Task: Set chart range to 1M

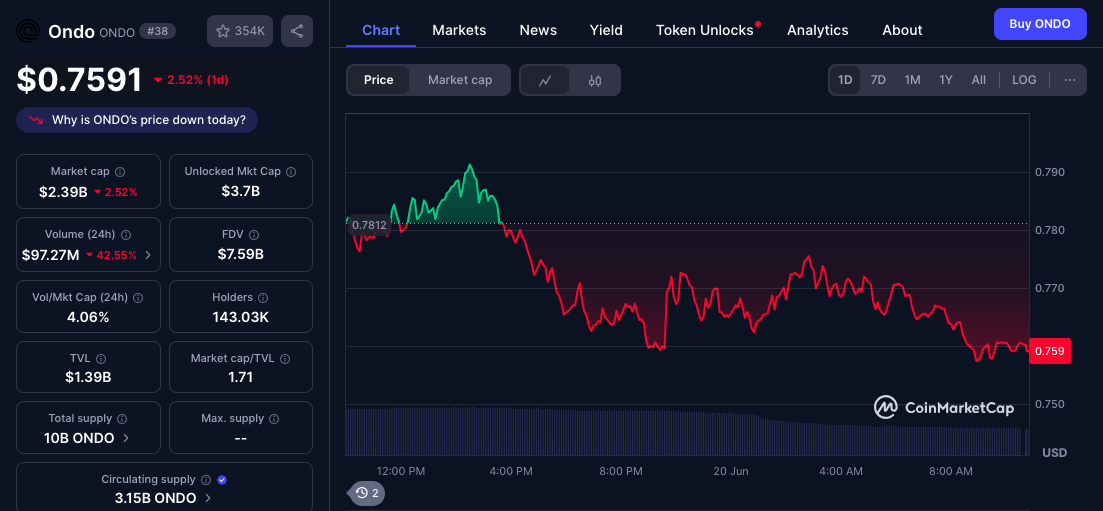Action: click(x=912, y=80)
